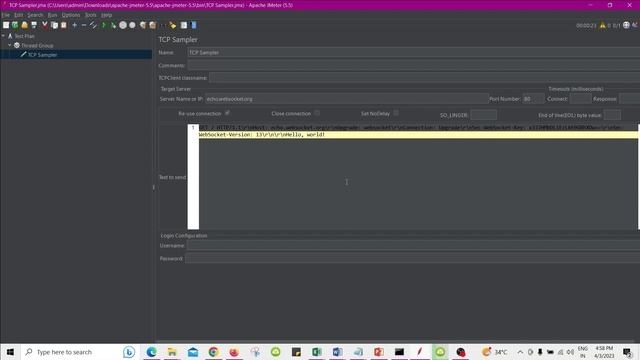Screen dimensions: 640x360
Task: Open Excel from the taskbar
Action: click(317, 352)
